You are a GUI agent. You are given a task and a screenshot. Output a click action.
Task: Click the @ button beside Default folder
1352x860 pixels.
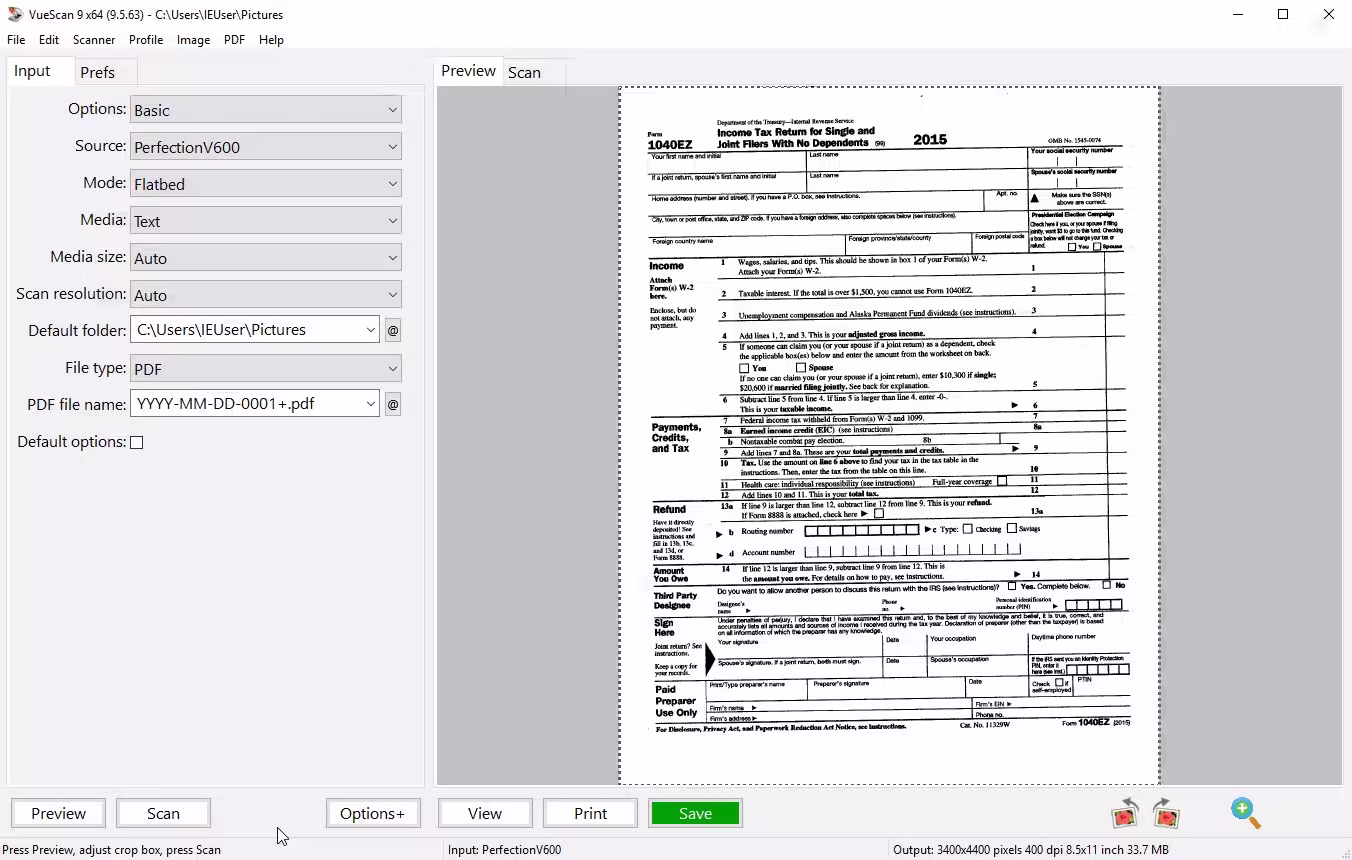393,330
